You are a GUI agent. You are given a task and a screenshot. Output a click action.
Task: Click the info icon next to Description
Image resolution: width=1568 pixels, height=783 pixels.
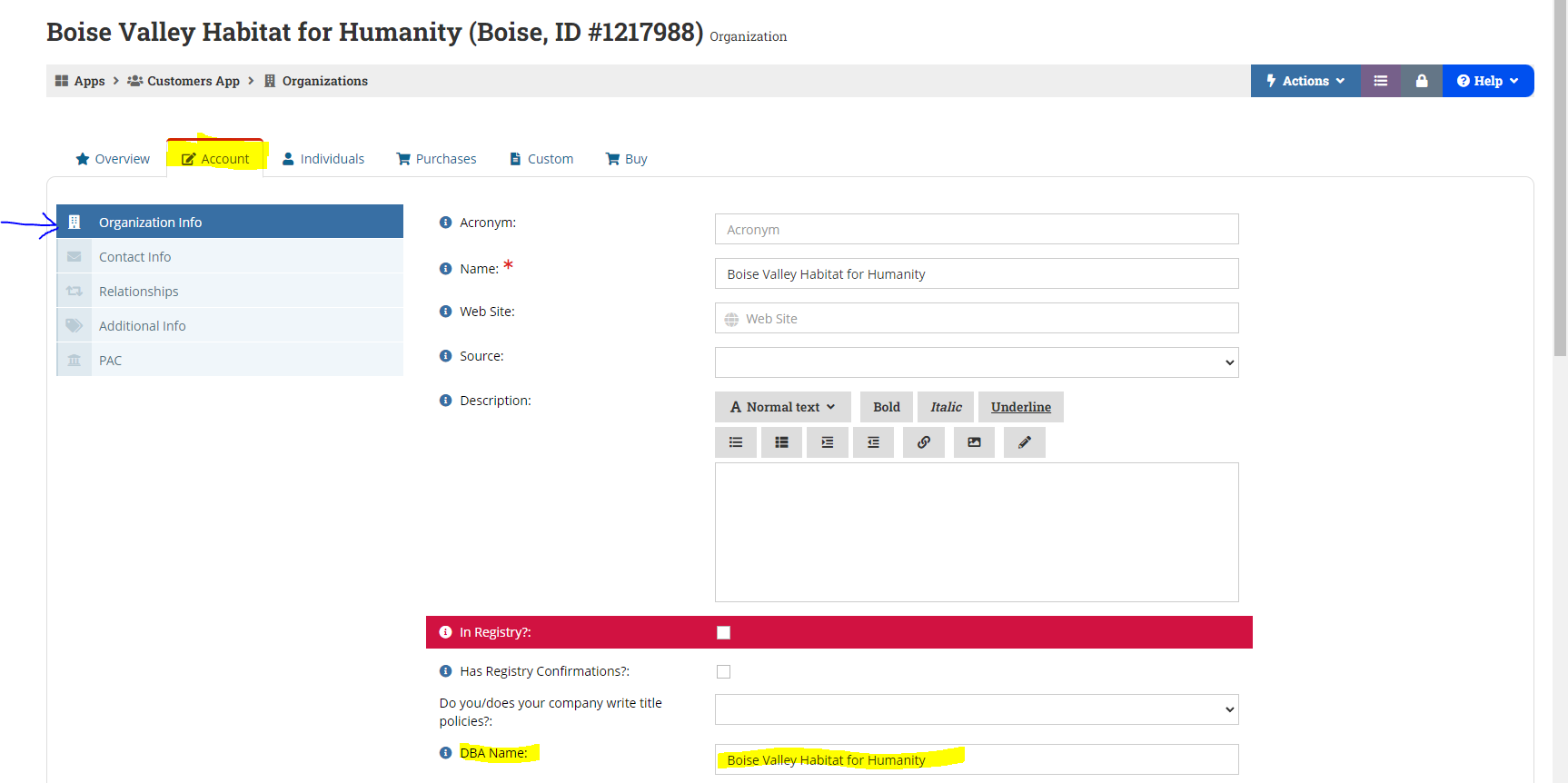(446, 401)
